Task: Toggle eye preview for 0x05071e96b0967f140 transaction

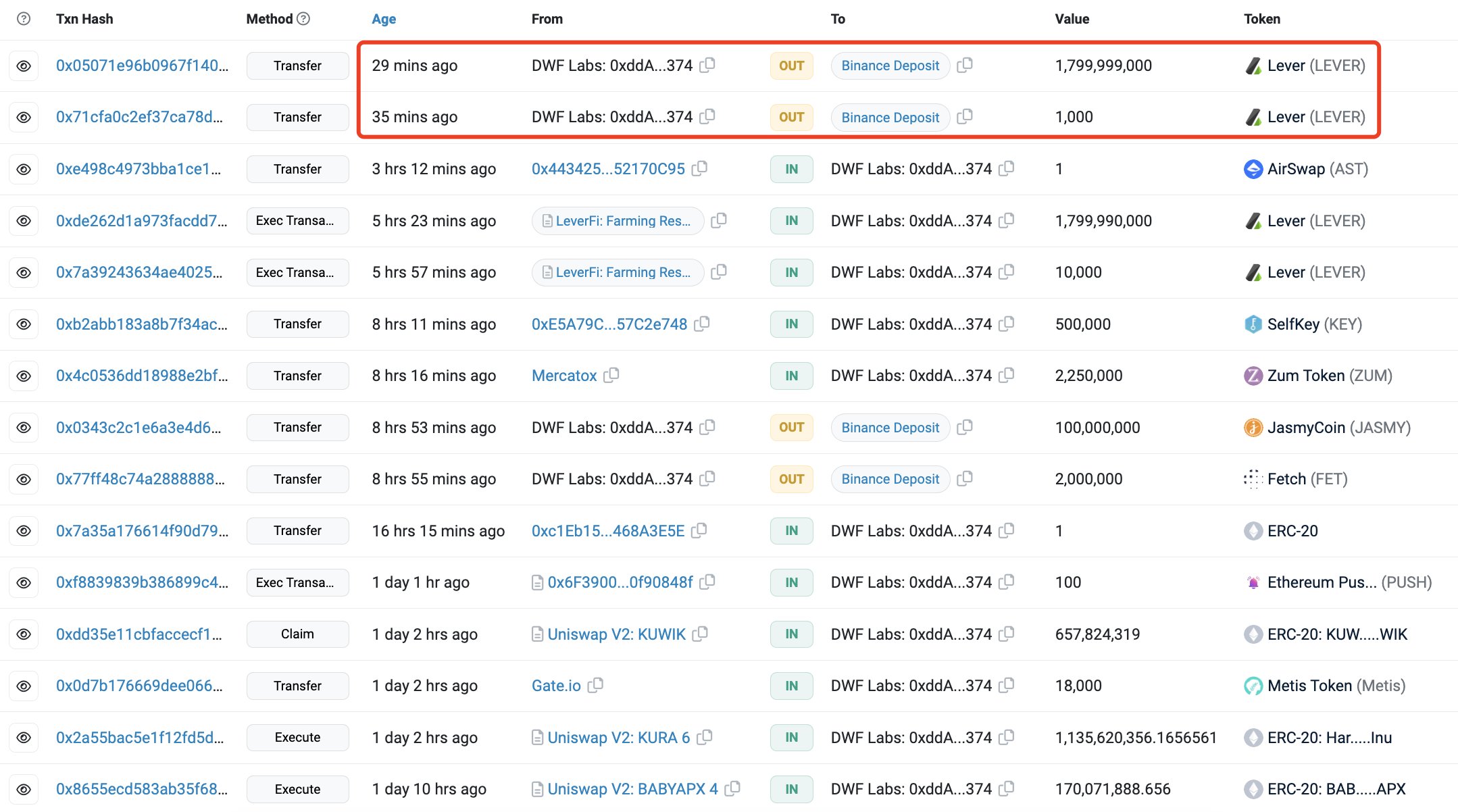Action: click(x=24, y=66)
